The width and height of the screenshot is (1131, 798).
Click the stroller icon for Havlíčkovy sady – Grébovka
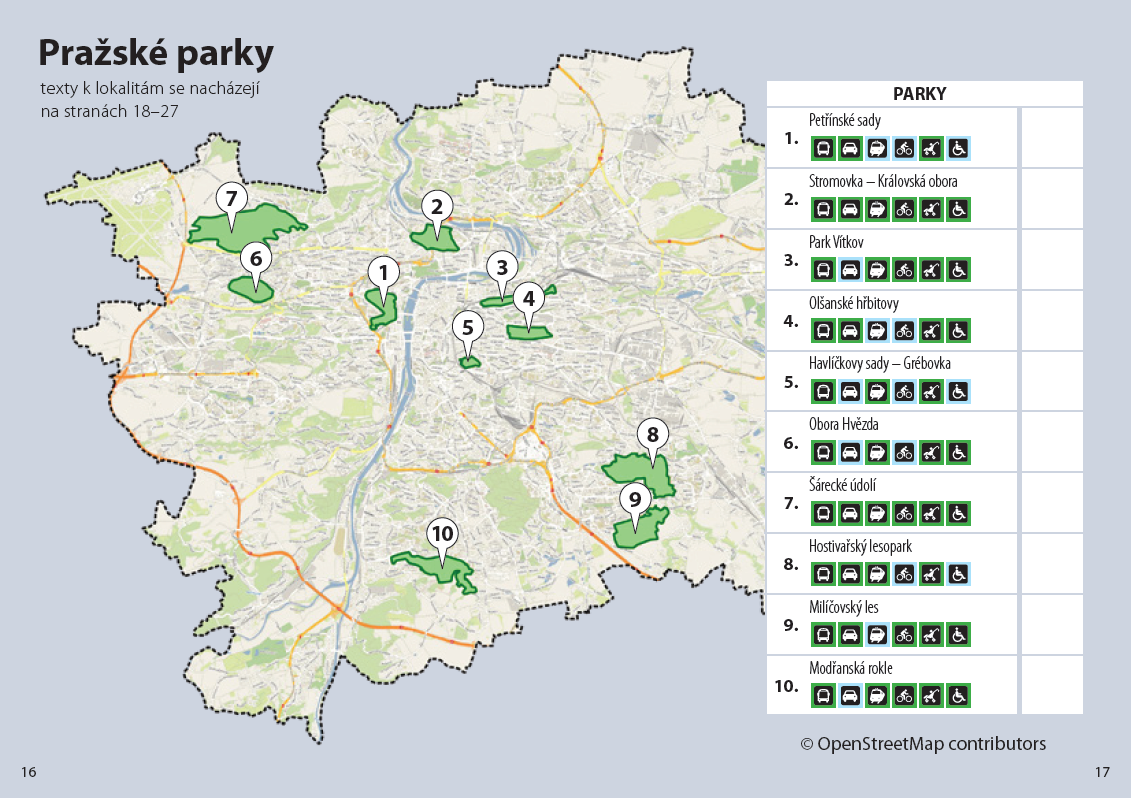[x=931, y=392]
